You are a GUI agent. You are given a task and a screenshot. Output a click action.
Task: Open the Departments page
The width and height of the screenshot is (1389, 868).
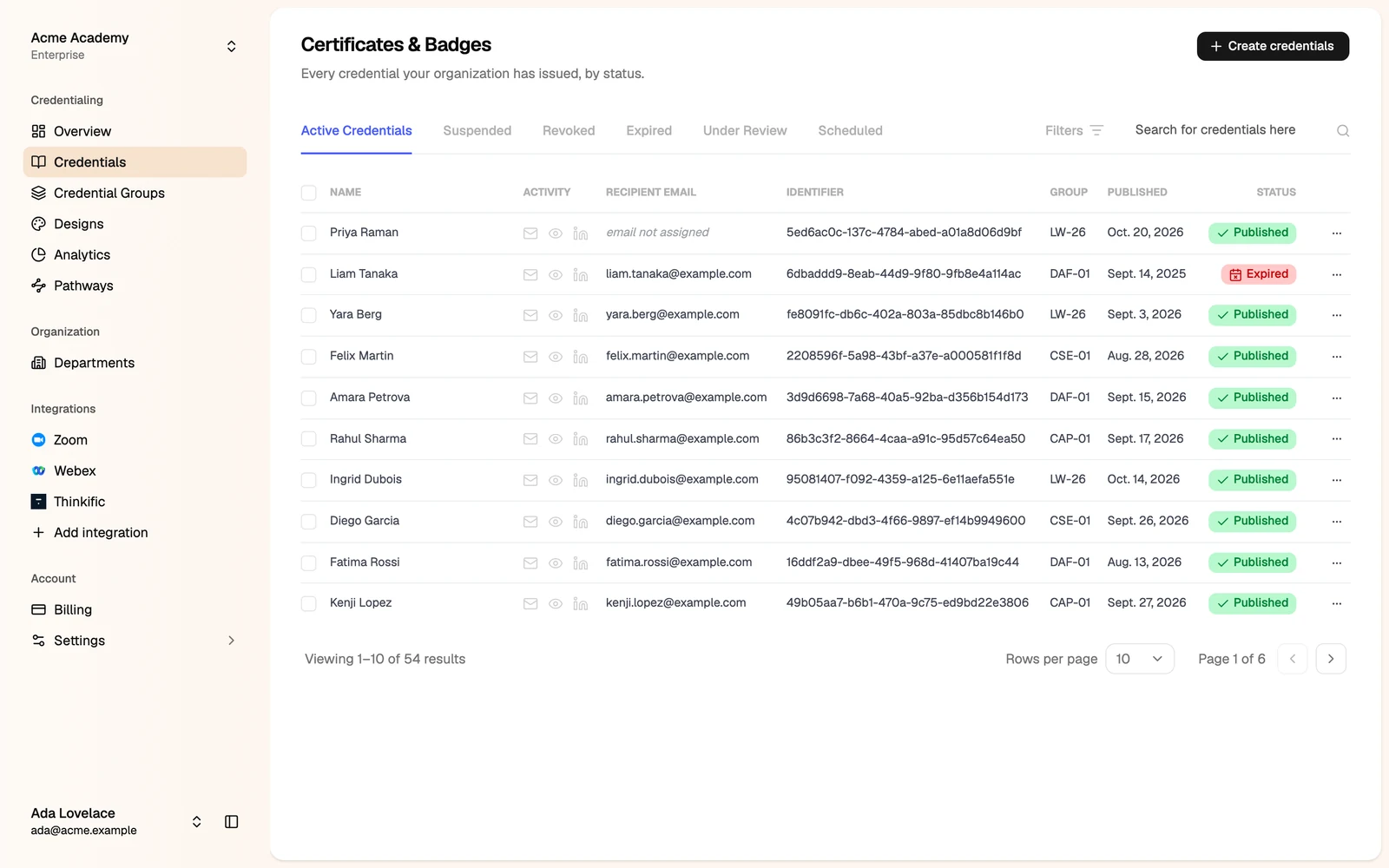click(x=135, y=363)
